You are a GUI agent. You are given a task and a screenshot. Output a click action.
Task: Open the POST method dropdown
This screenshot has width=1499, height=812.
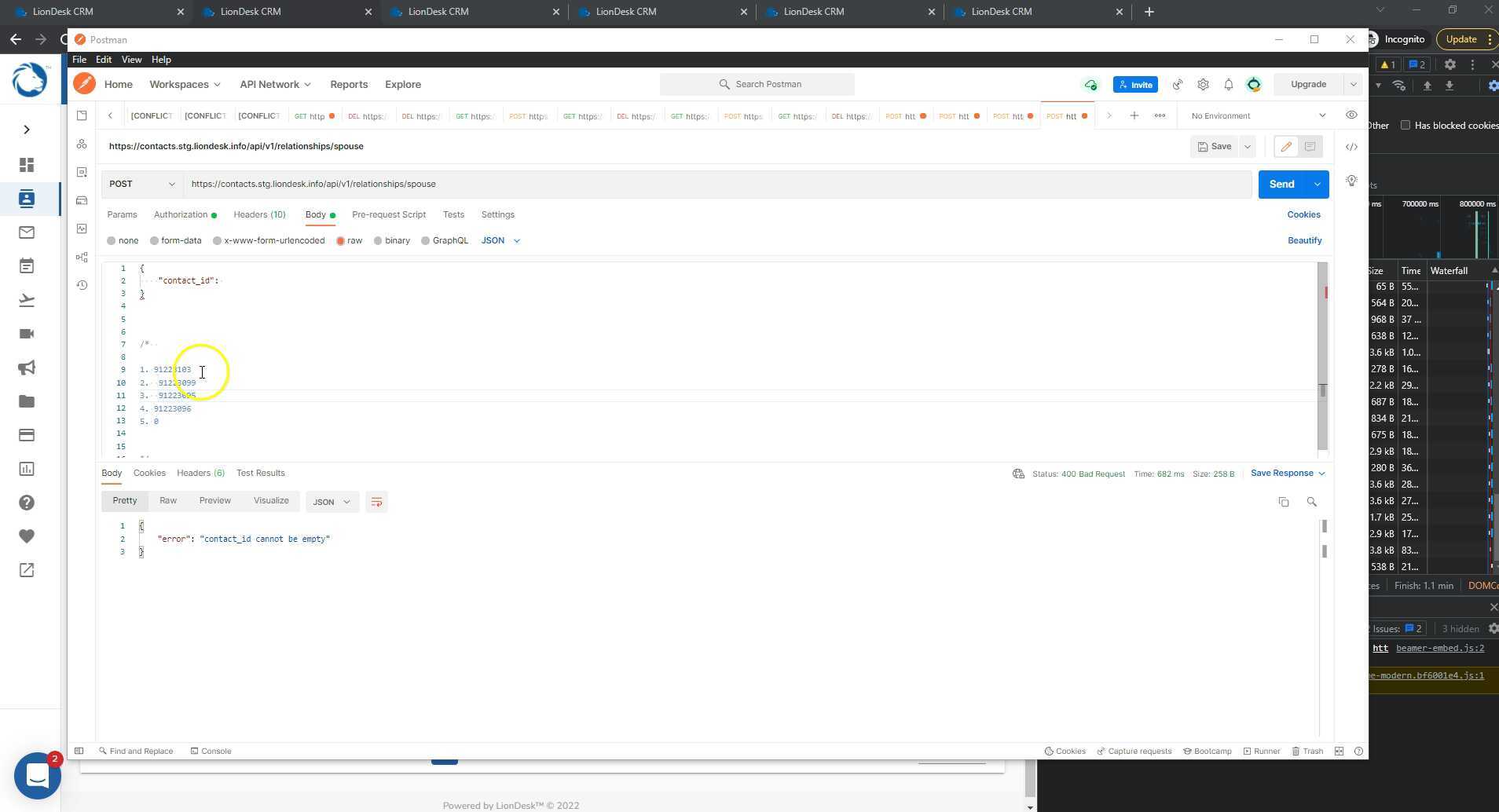(x=141, y=184)
